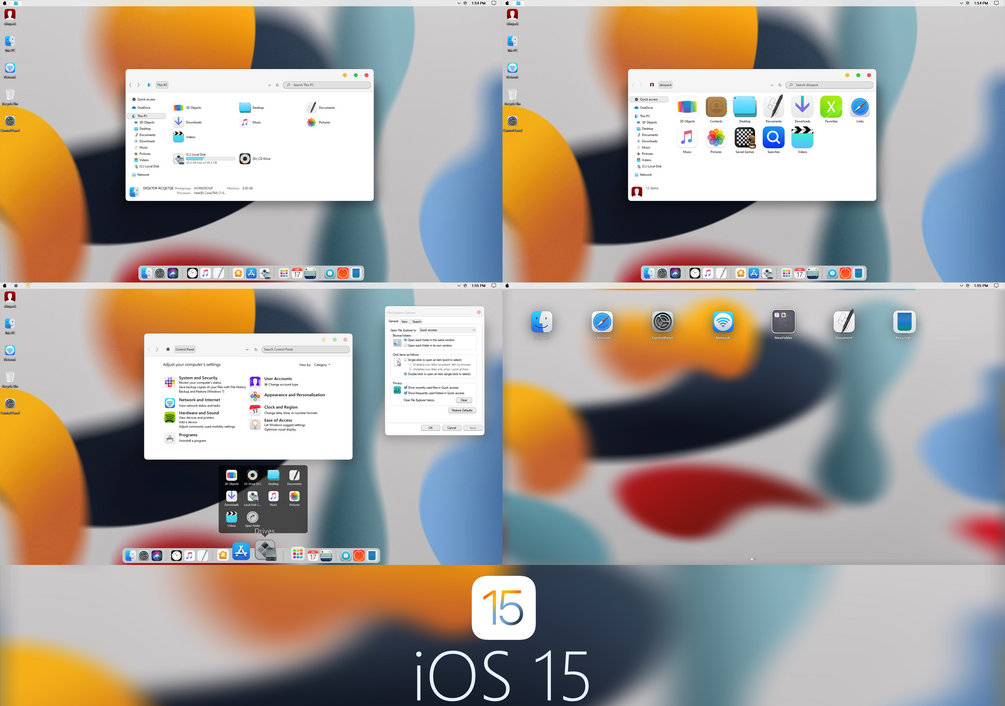
Task: Select Quick access in skinpack window sidebar
Action: 647,99
